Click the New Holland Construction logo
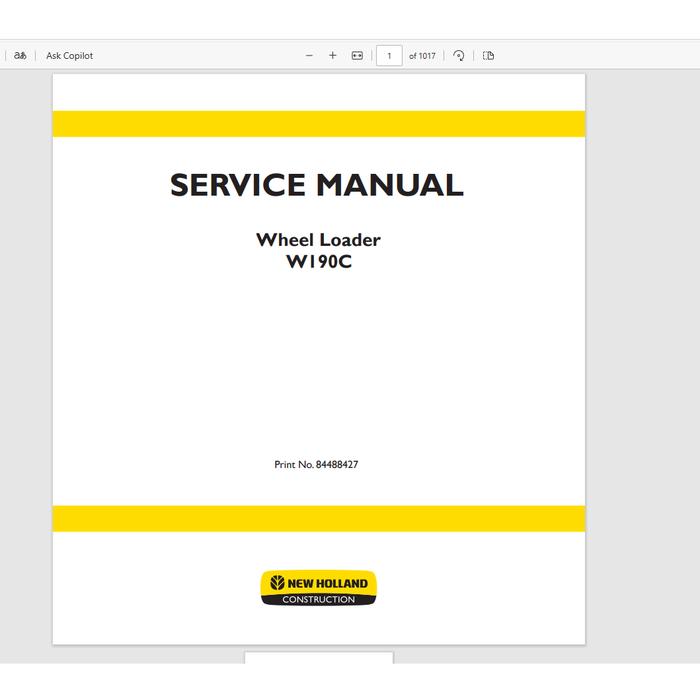700x700 pixels. [x=319, y=588]
